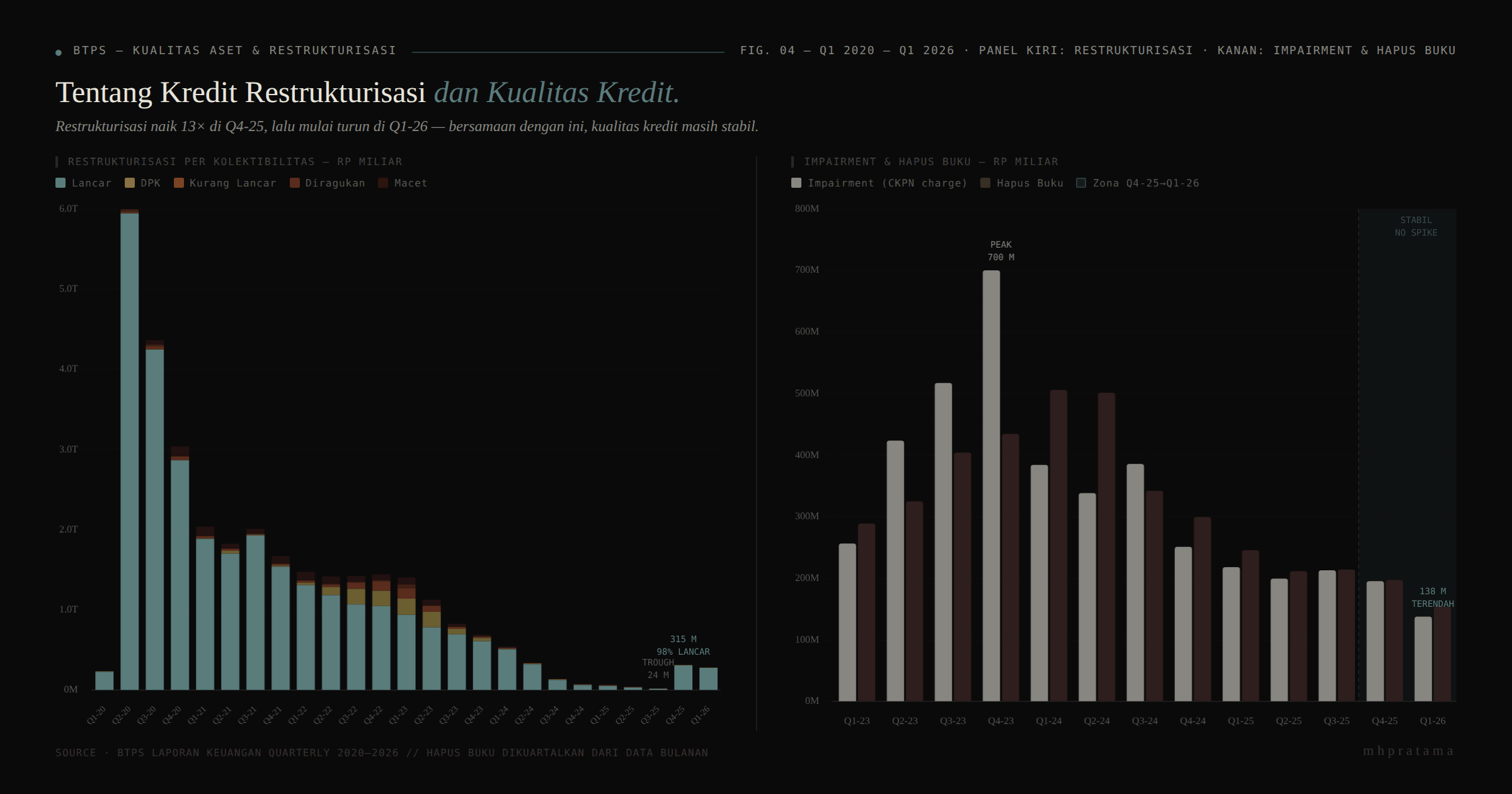This screenshot has width=1512, height=794.
Task: Click the 6.0T y-axis label
Action: click(x=69, y=209)
